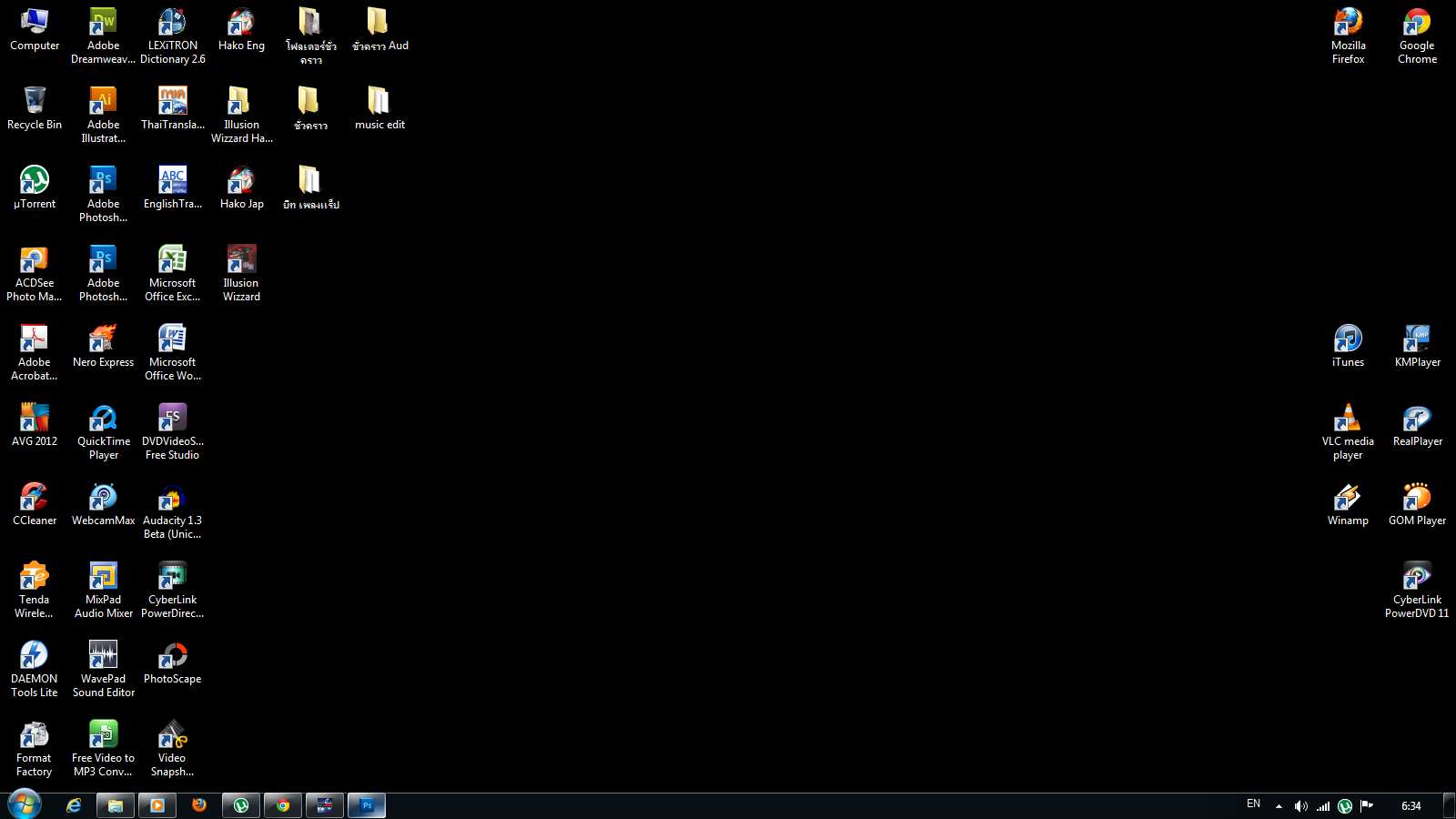Click the network signal tray icon
Screen dimensions: 1456x819
[x=1323, y=806]
